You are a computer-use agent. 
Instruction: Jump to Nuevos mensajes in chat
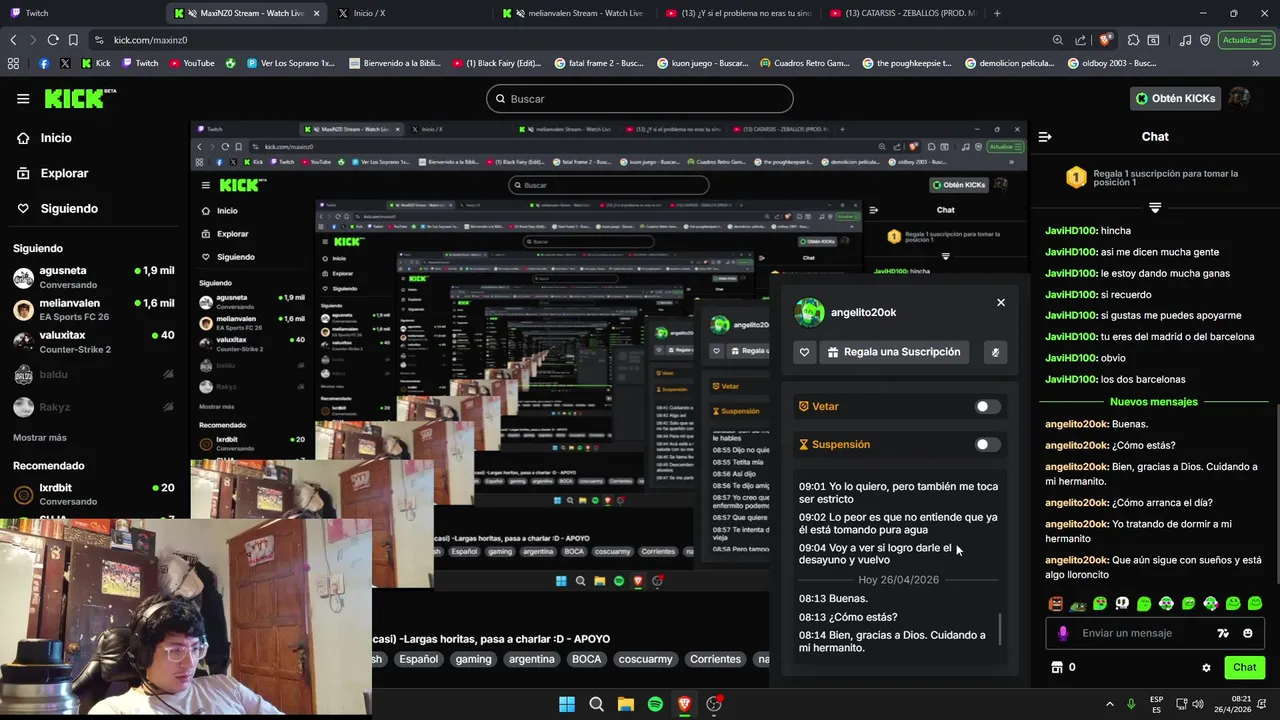click(x=1153, y=402)
